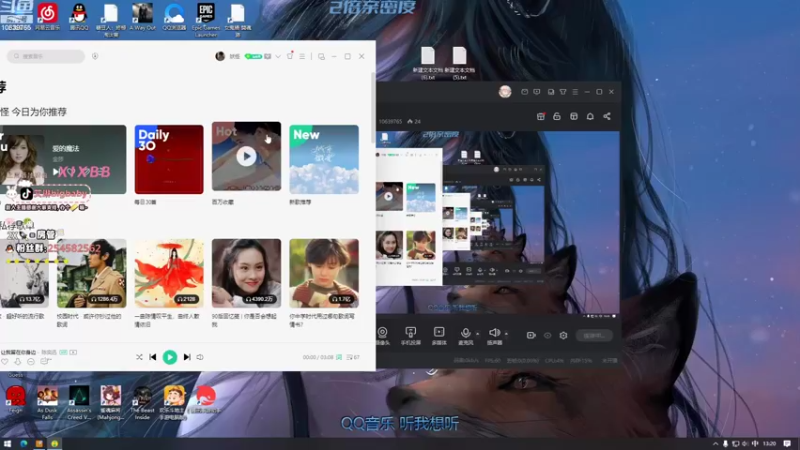Viewport: 800px width, 450px height.
Task: Open the streamer avatar in live app
Action: 505,92
